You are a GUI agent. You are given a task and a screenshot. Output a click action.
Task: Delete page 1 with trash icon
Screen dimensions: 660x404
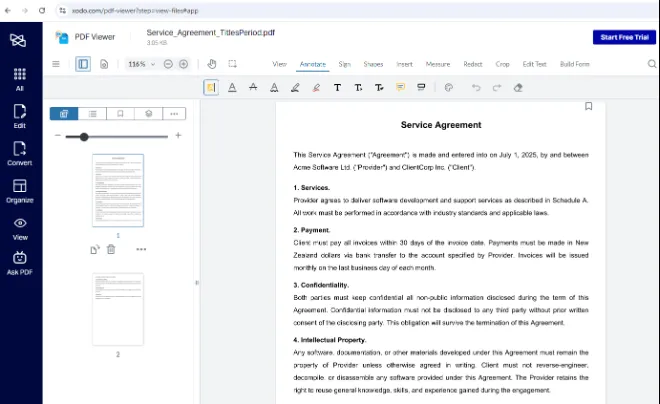tap(111, 249)
